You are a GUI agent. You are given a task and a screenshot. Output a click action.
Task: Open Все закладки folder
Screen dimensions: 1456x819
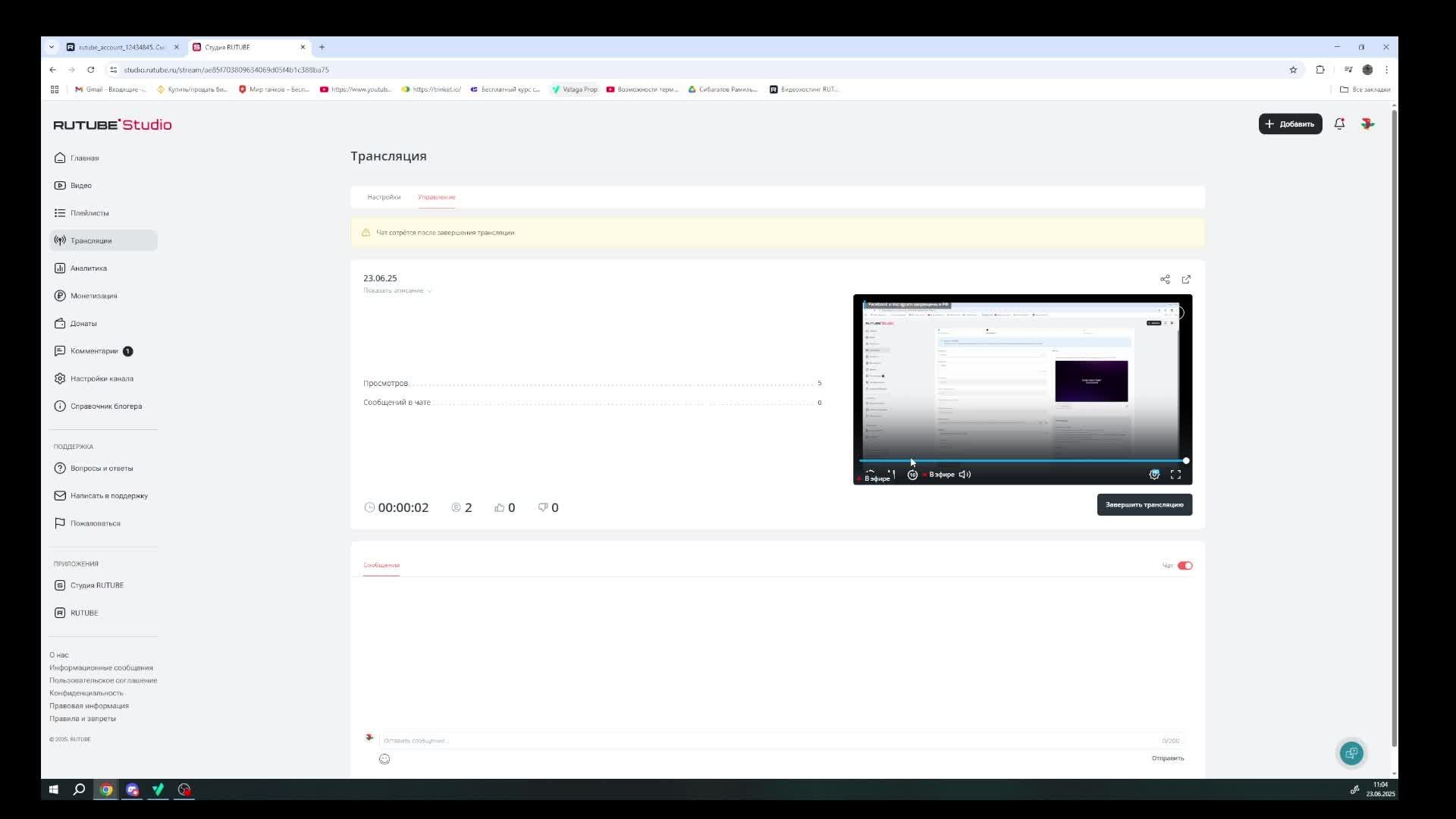[1365, 89]
